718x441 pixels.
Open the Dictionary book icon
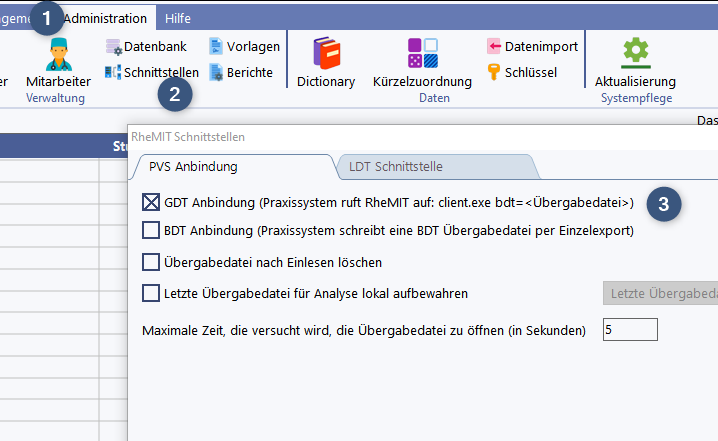326,62
